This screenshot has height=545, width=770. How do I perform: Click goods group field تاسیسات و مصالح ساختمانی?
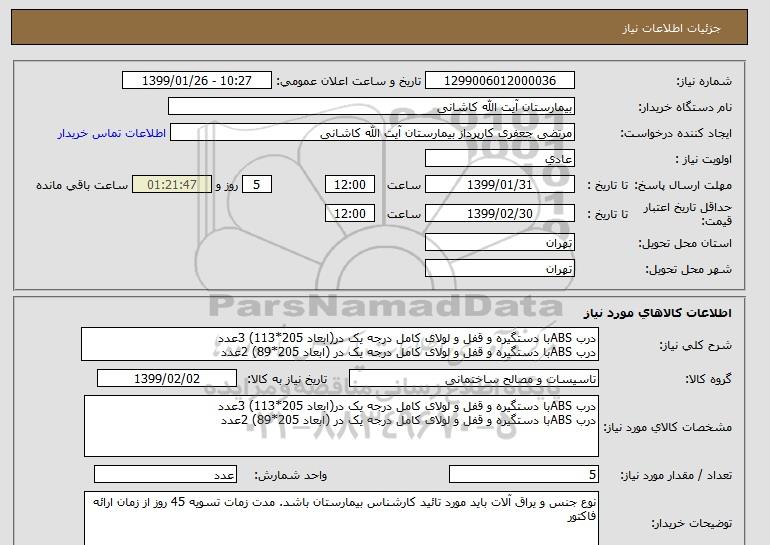click(x=473, y=379)
